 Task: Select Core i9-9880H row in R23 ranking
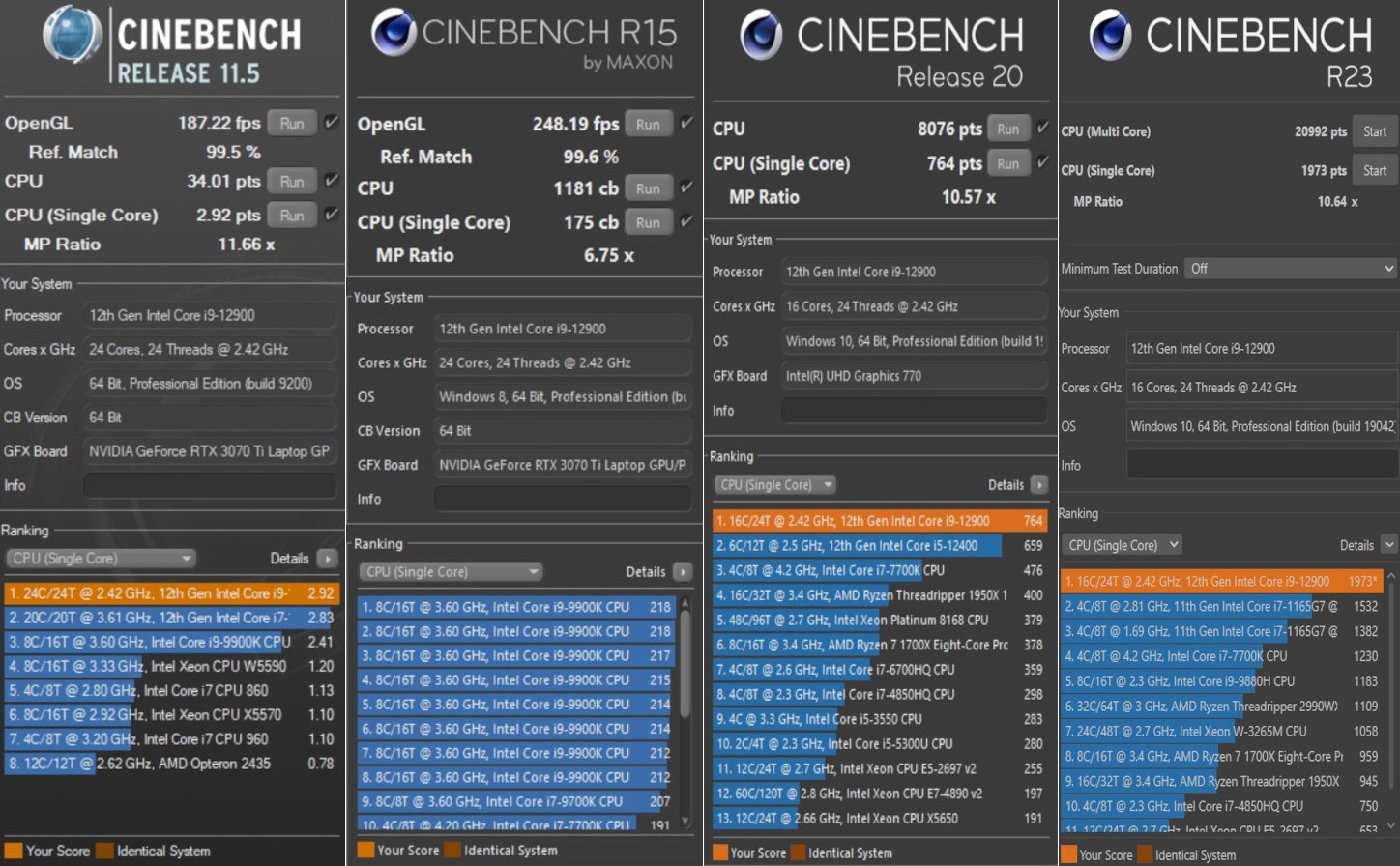point(1222,681)
